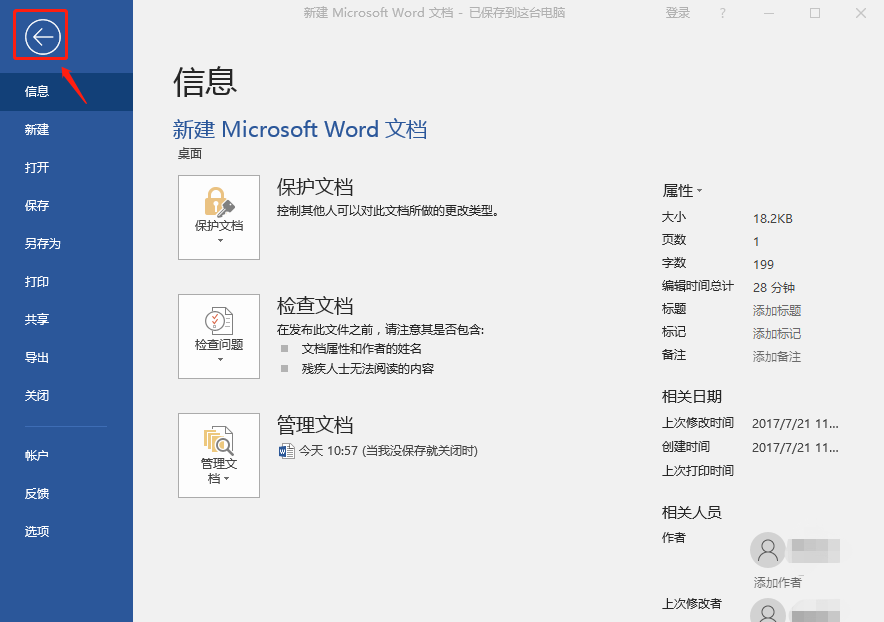This screenshot has width=884, height=622.
Task: Click the 编辑时间总计 label
Action: click(698, 286)
